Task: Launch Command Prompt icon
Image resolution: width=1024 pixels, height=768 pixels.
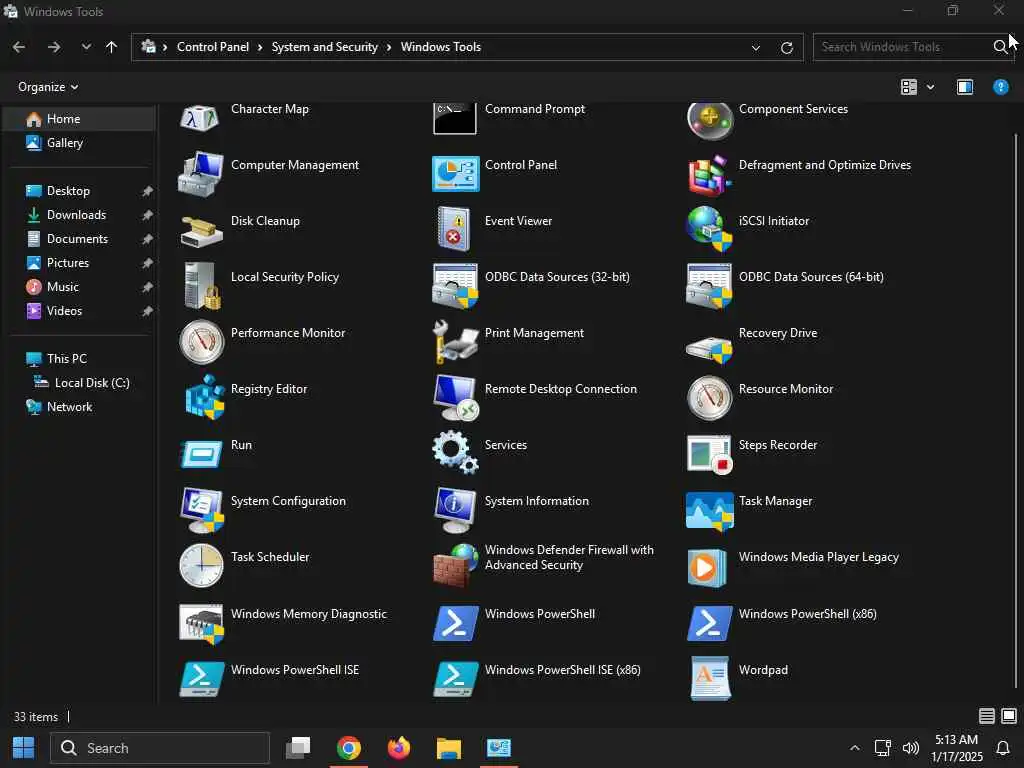Action: pos(455,118)
